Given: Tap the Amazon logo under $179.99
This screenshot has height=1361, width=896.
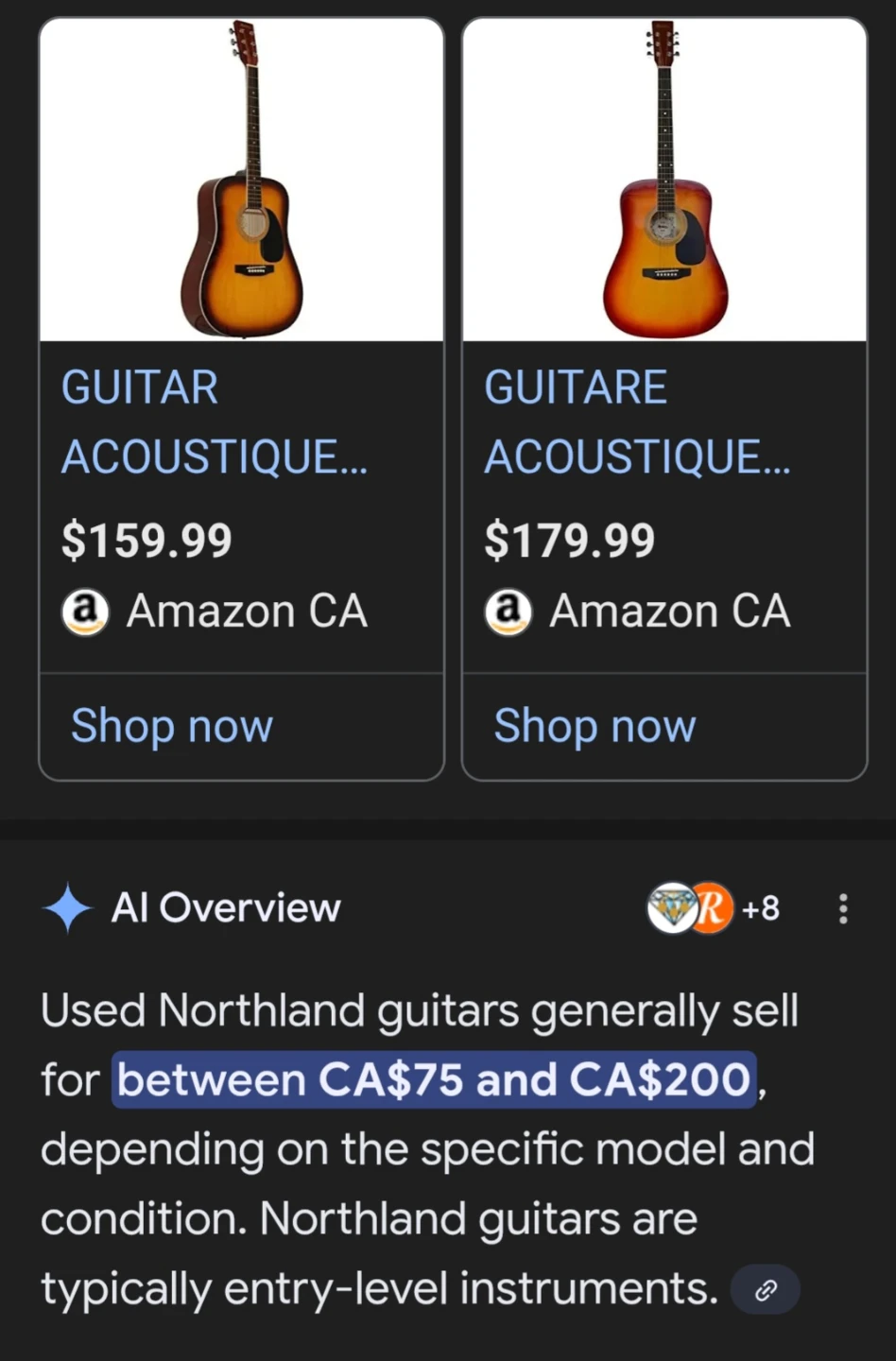Looking at the screenshot, I should pos(508,612).
